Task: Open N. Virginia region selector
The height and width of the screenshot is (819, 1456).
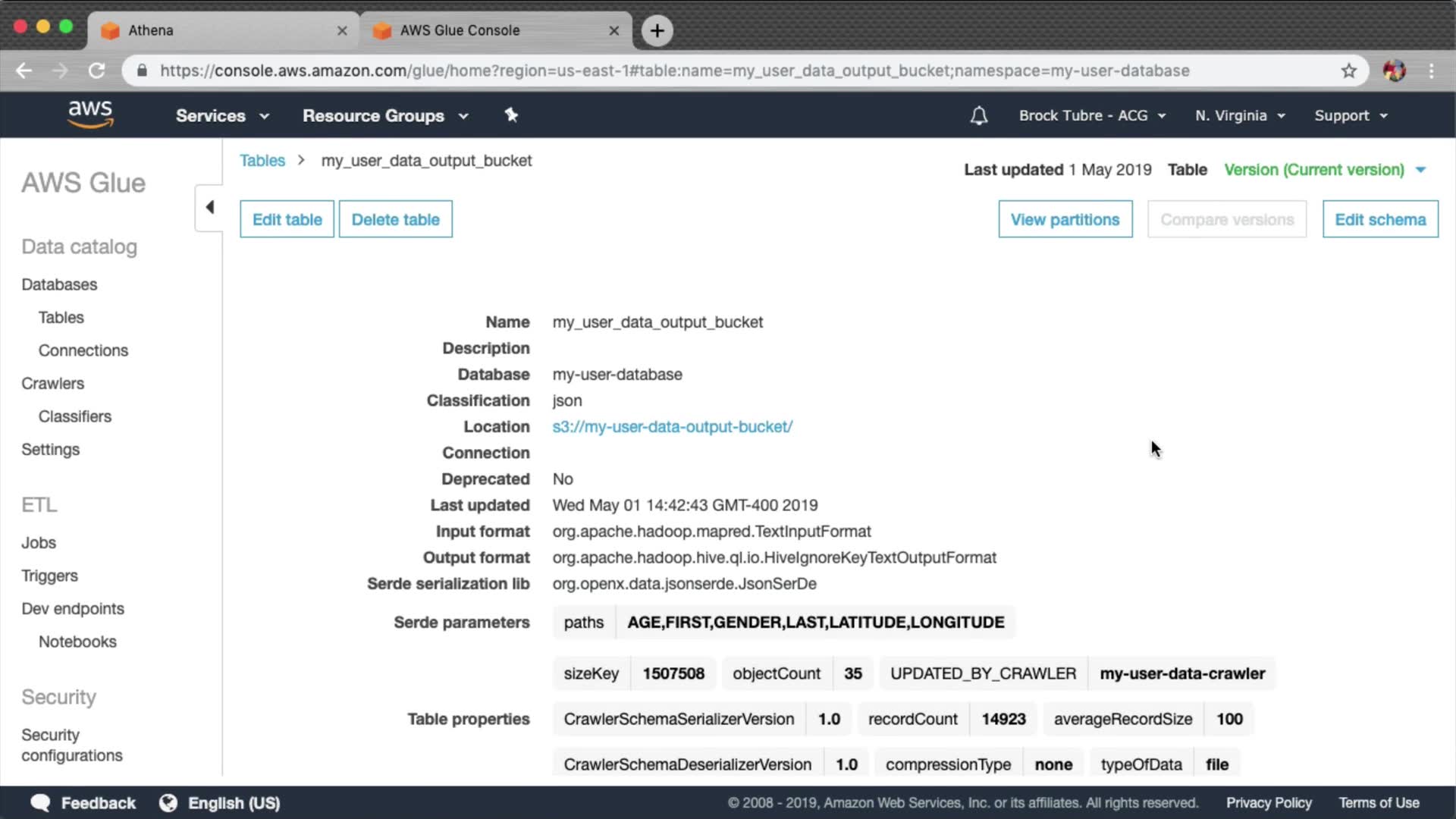Action: click(1239, 115)
